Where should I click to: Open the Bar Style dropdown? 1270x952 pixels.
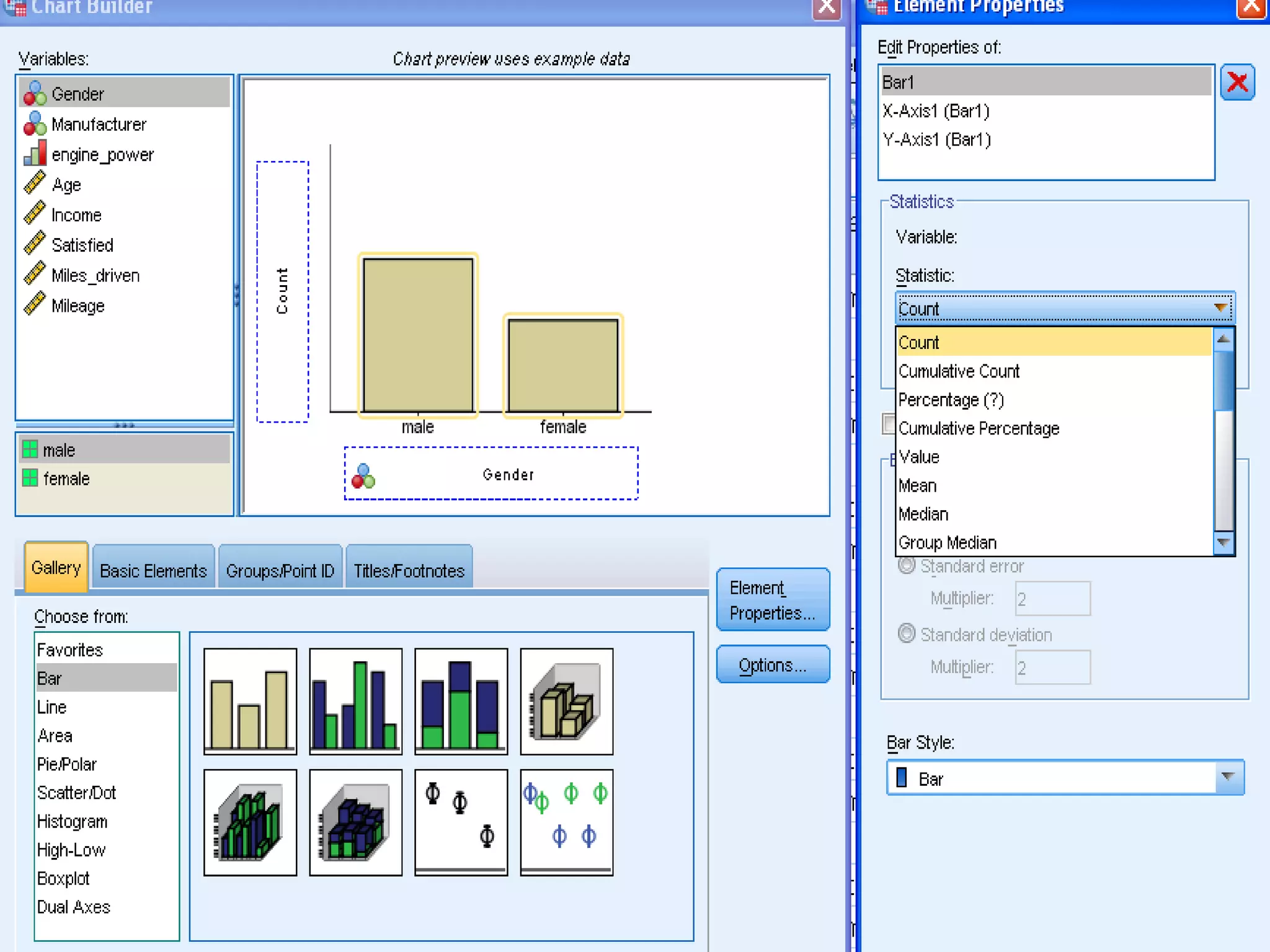1228,777
